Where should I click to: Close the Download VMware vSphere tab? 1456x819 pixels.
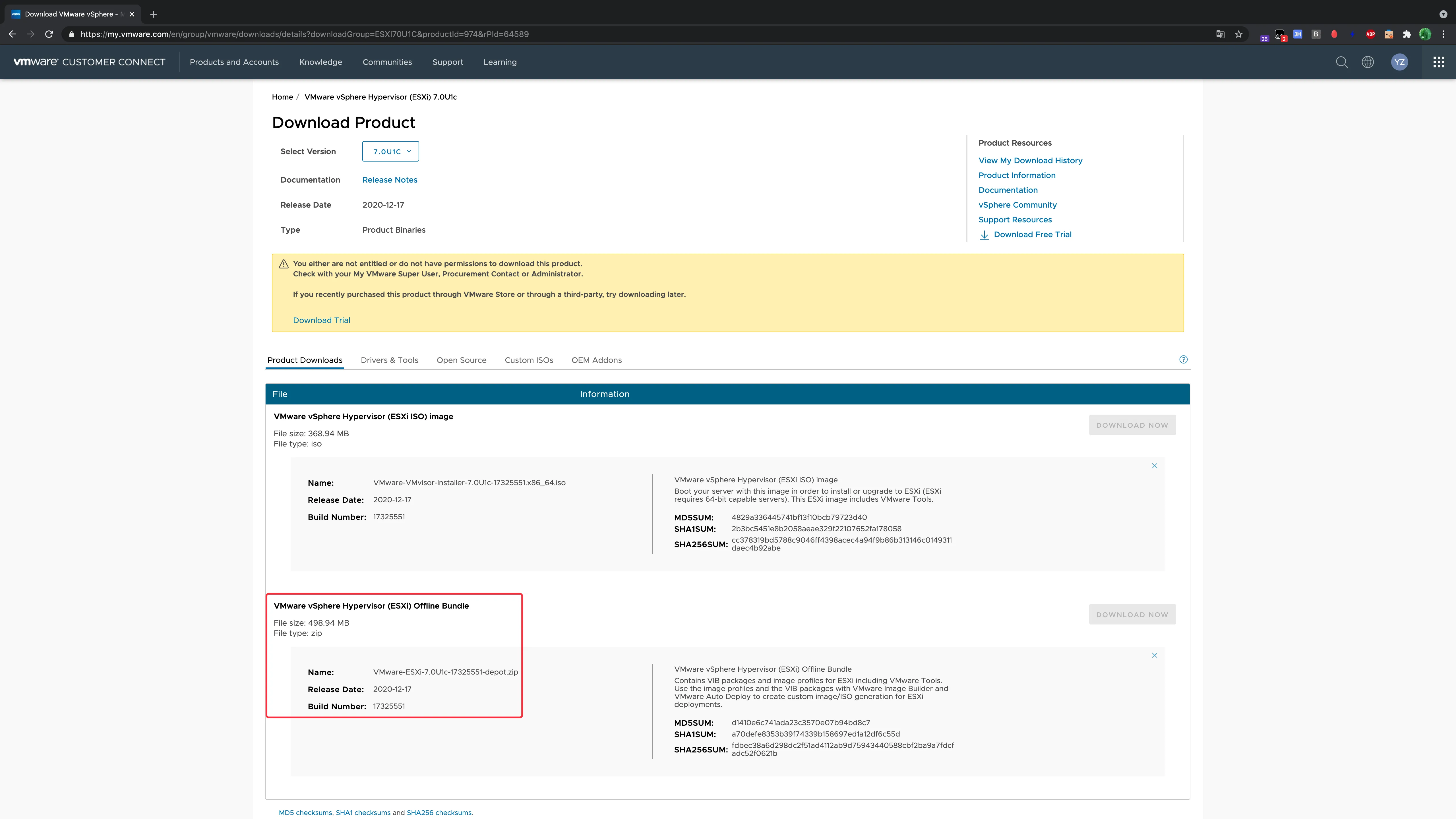tap(132, 14)
